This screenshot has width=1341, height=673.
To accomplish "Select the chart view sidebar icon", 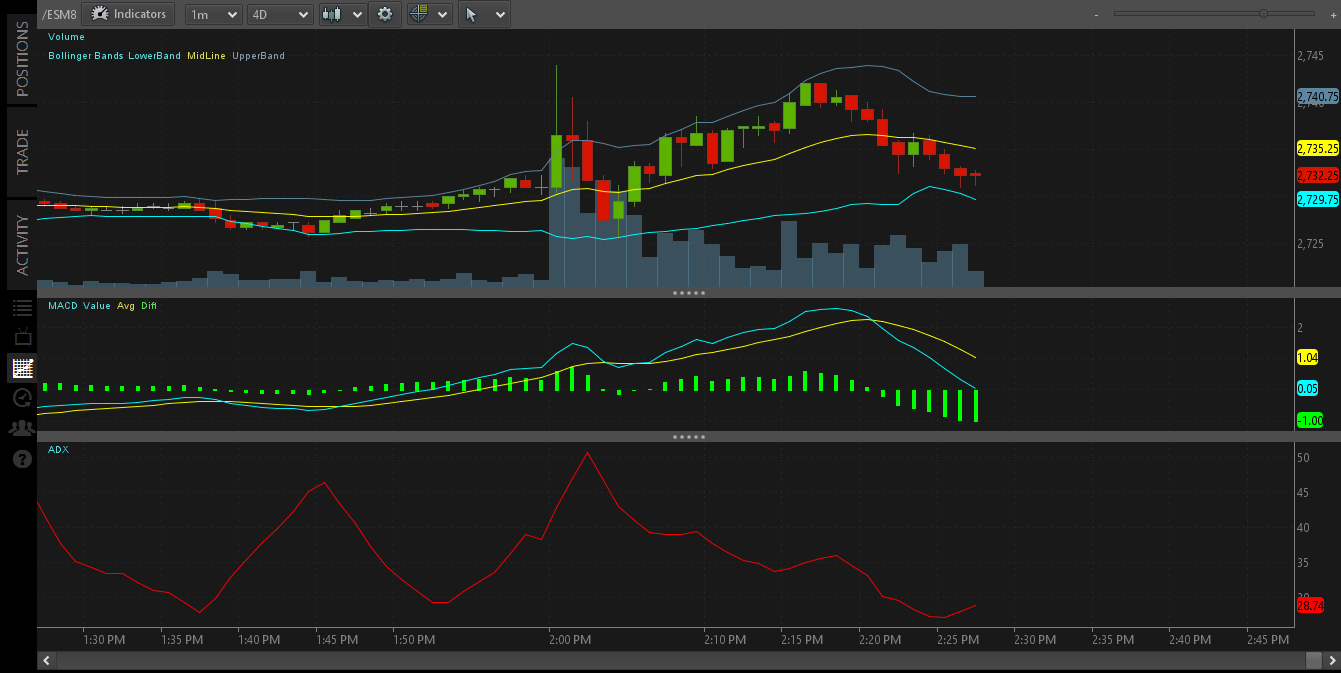I will tap(22, 368).
